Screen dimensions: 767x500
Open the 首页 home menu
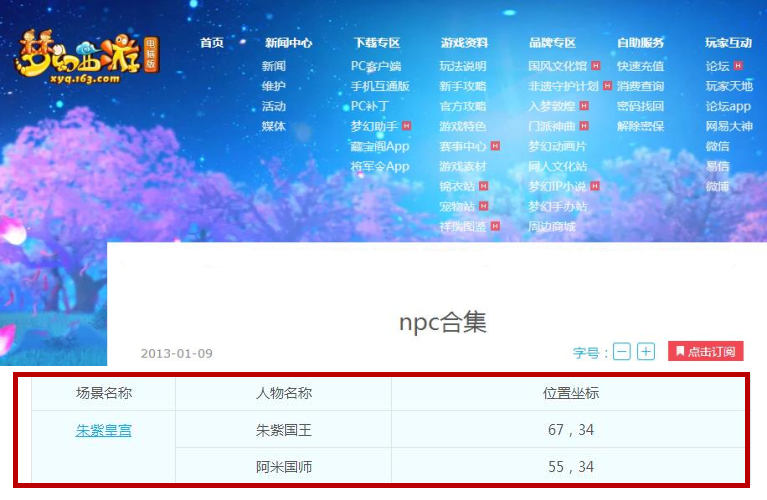[x=212, y=43]
